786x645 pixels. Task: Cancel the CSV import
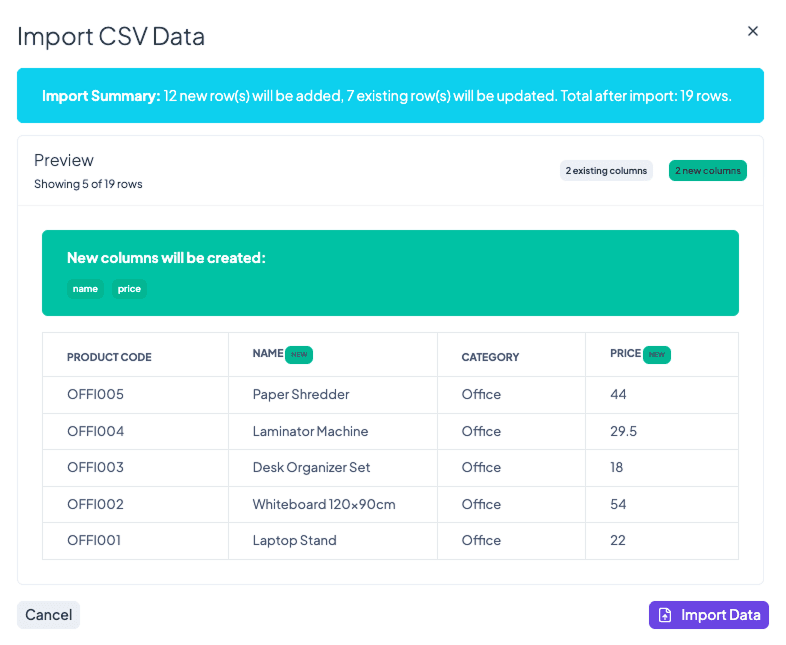click(x=48, y=615)
